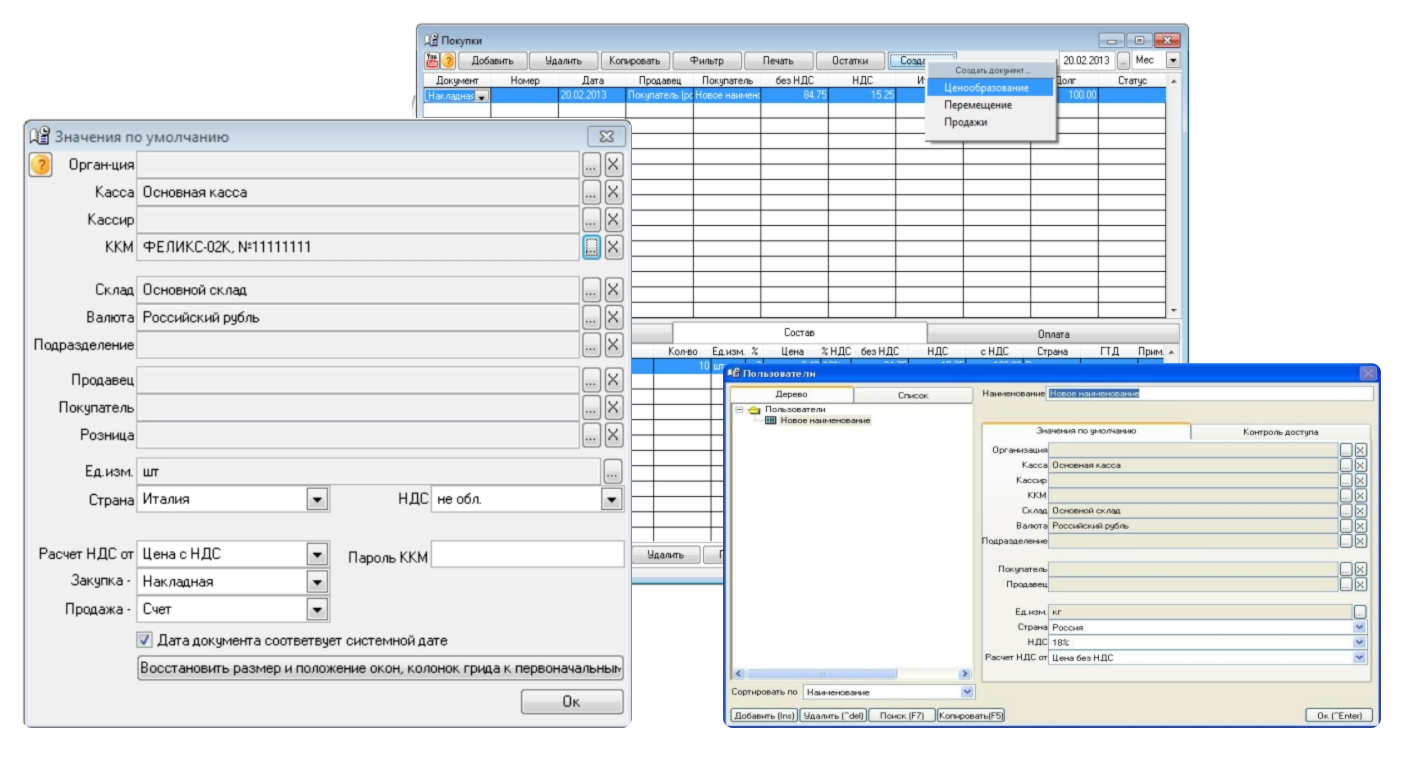
Task: Collapse the Пользователи tree node
Action: [739, 409]
